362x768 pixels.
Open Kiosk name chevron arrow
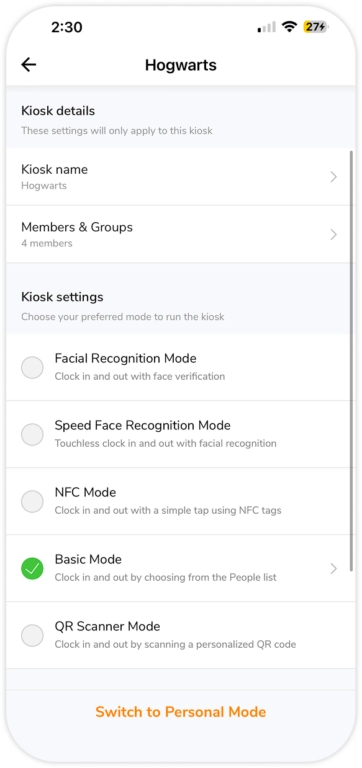(x=334, y=177)
